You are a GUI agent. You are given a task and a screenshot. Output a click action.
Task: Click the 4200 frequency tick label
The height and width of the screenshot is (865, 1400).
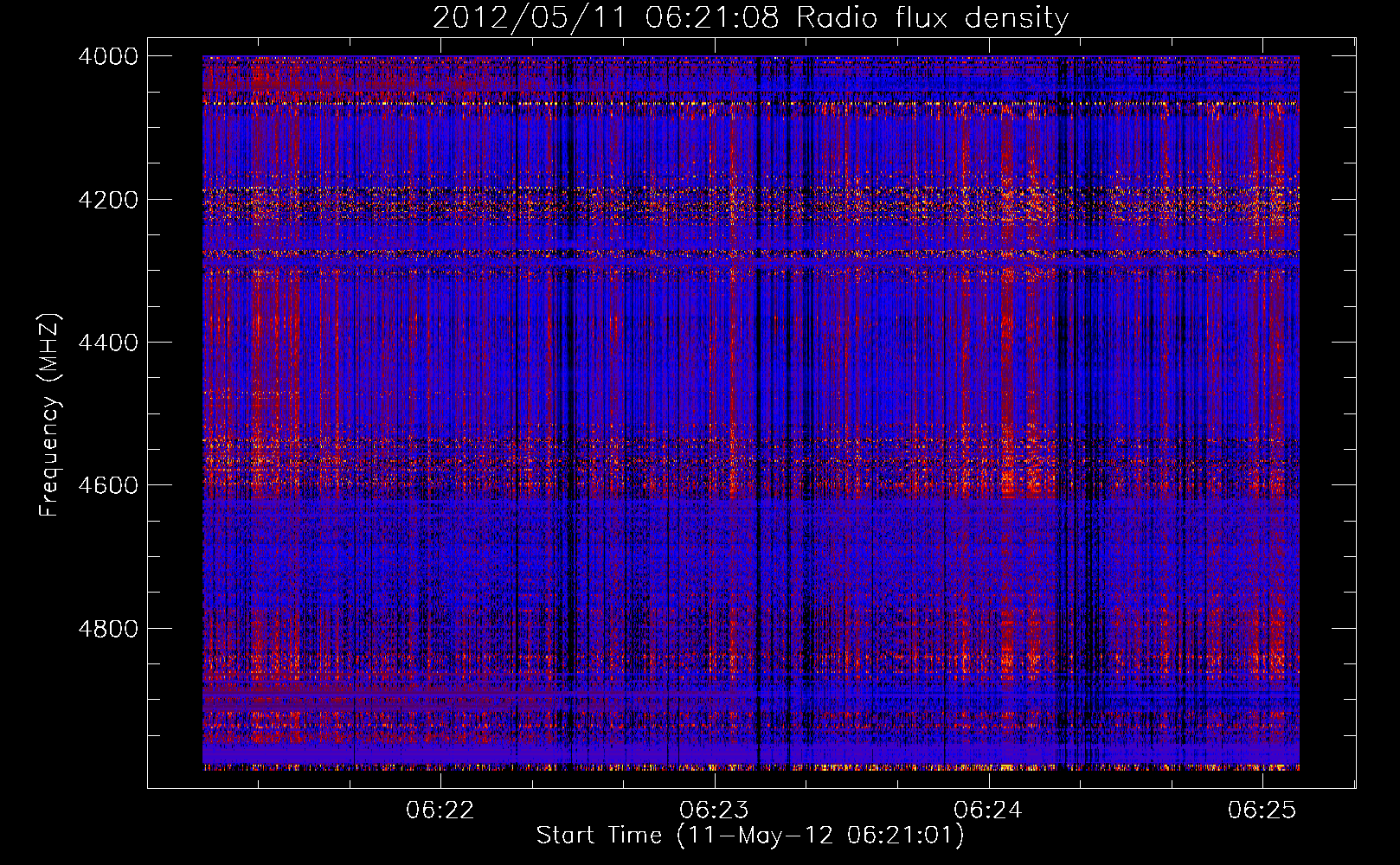tap(108, 199)
